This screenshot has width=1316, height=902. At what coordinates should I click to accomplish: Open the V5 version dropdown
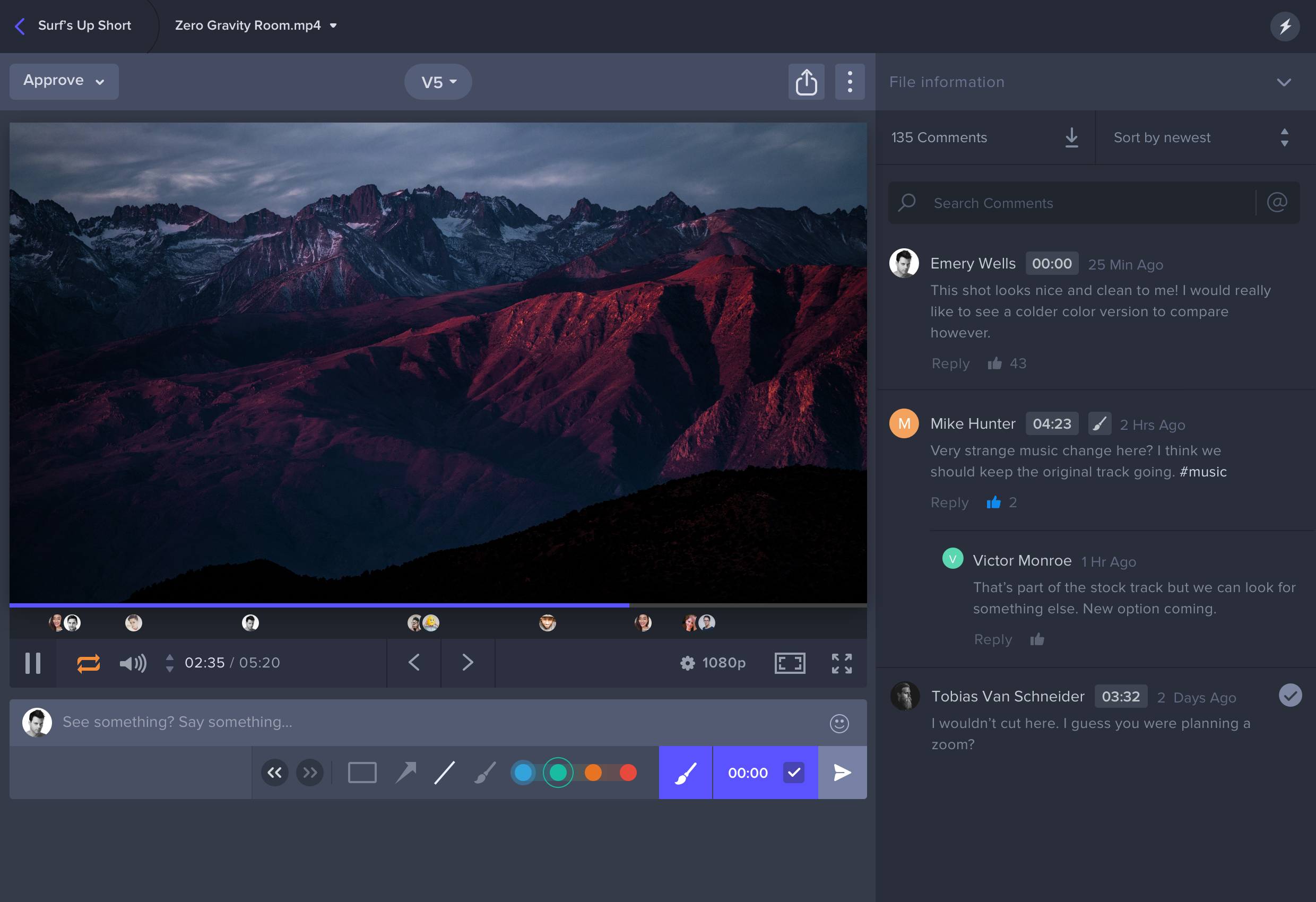point(438,82)
